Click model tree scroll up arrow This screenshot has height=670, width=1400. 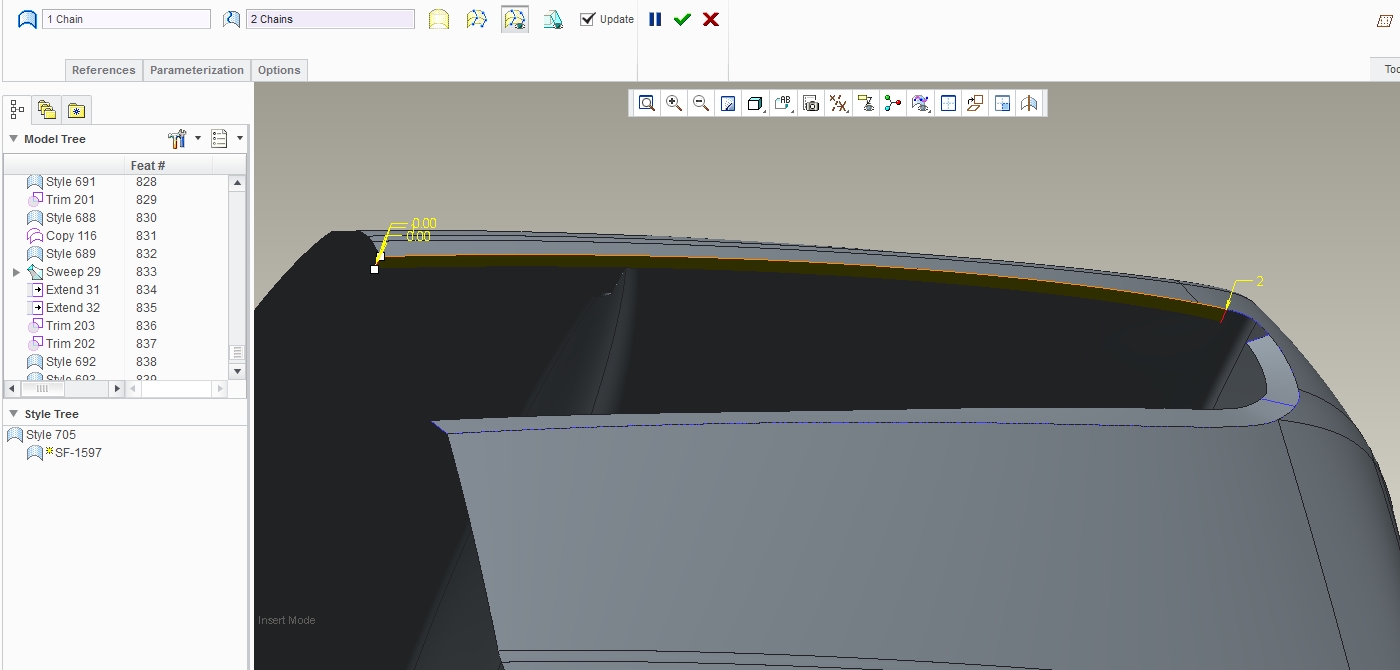pyautogui.click(x=237, y=183)
